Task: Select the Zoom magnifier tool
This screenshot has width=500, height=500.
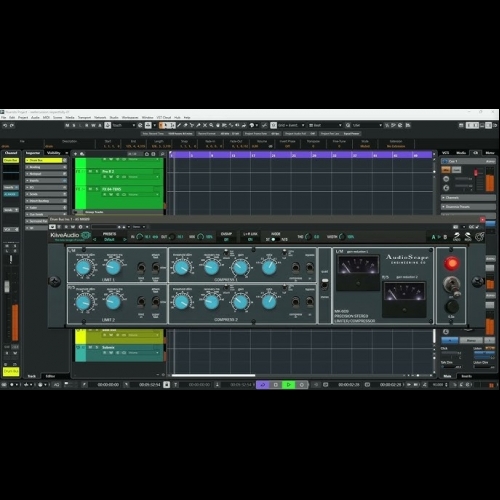Action: click(x=211, y=125)
